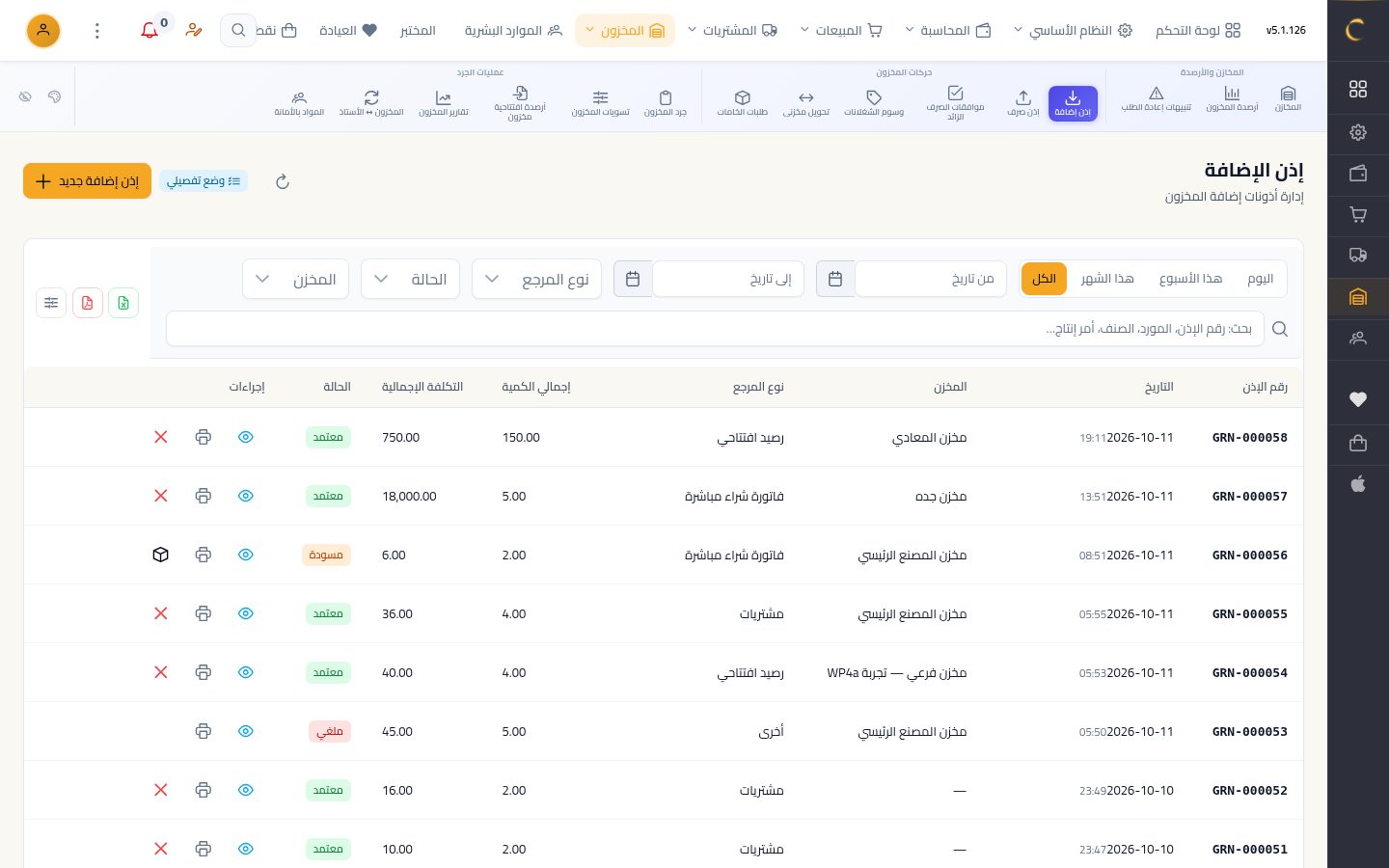Viewport: 1389px width, 868px height.
Task: Open warehouse icon in left dark sidebar
Action: coord(1358,297)
